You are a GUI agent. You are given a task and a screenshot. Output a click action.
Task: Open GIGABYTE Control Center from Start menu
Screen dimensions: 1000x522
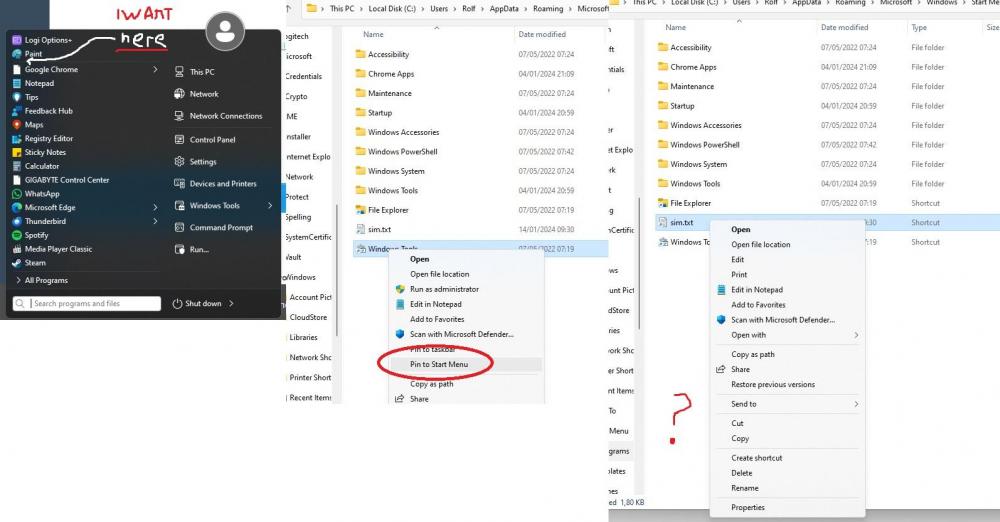click(66, 180)
